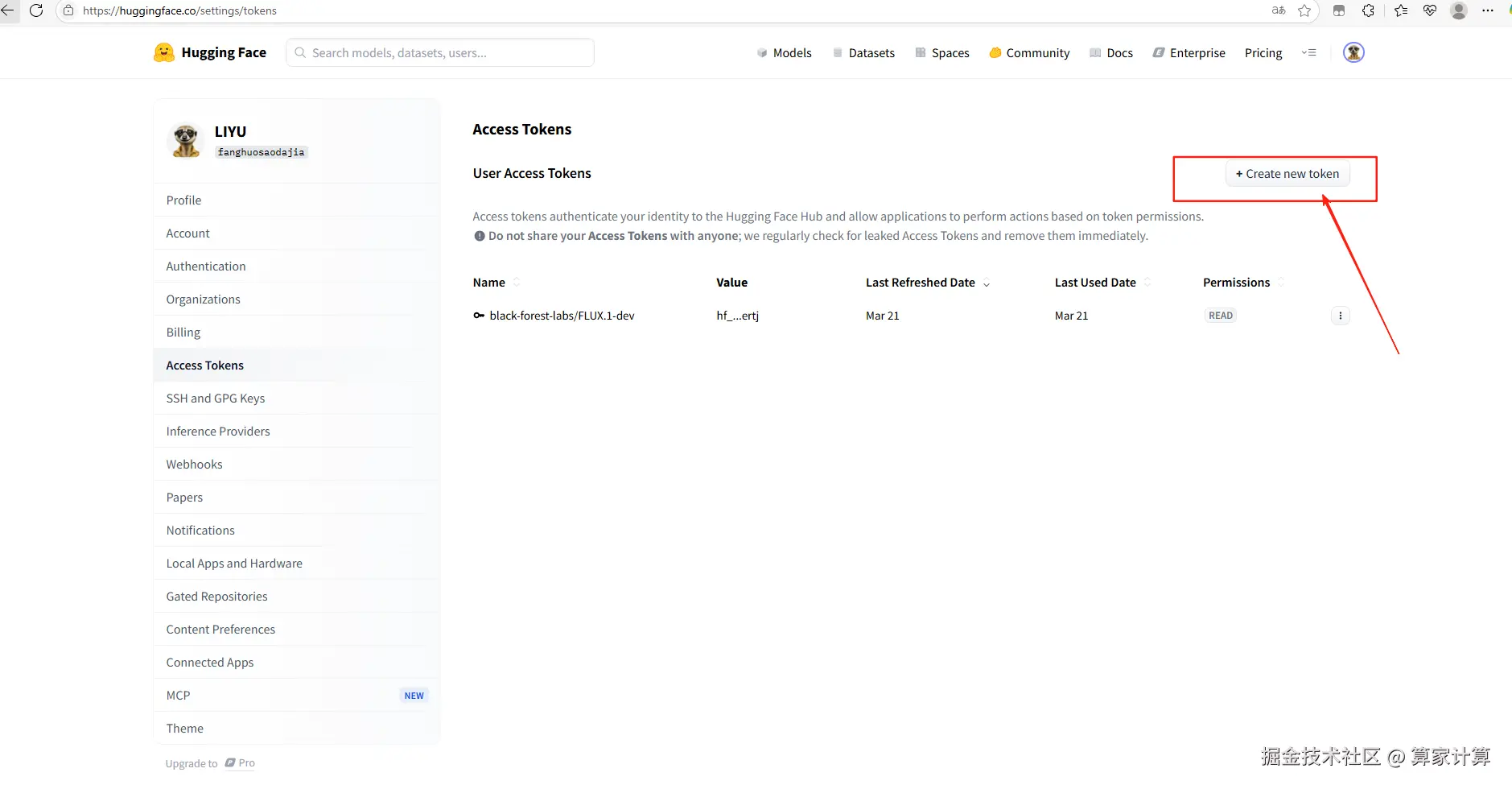View site info via the lock icon
The width and height of the screenshot is (1512, 789).
coord(68,10)
